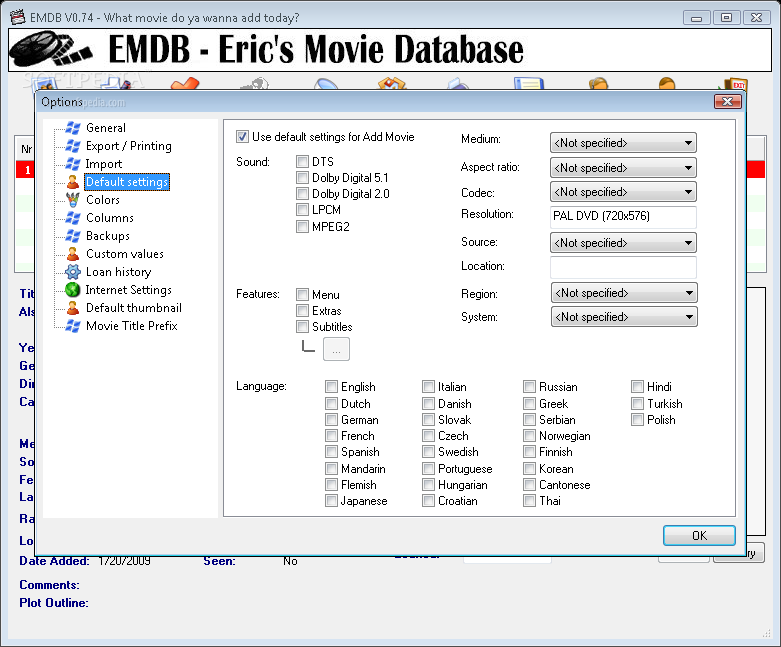Click the Custom values person icon
781x647 pixels.
pos(73,254)
